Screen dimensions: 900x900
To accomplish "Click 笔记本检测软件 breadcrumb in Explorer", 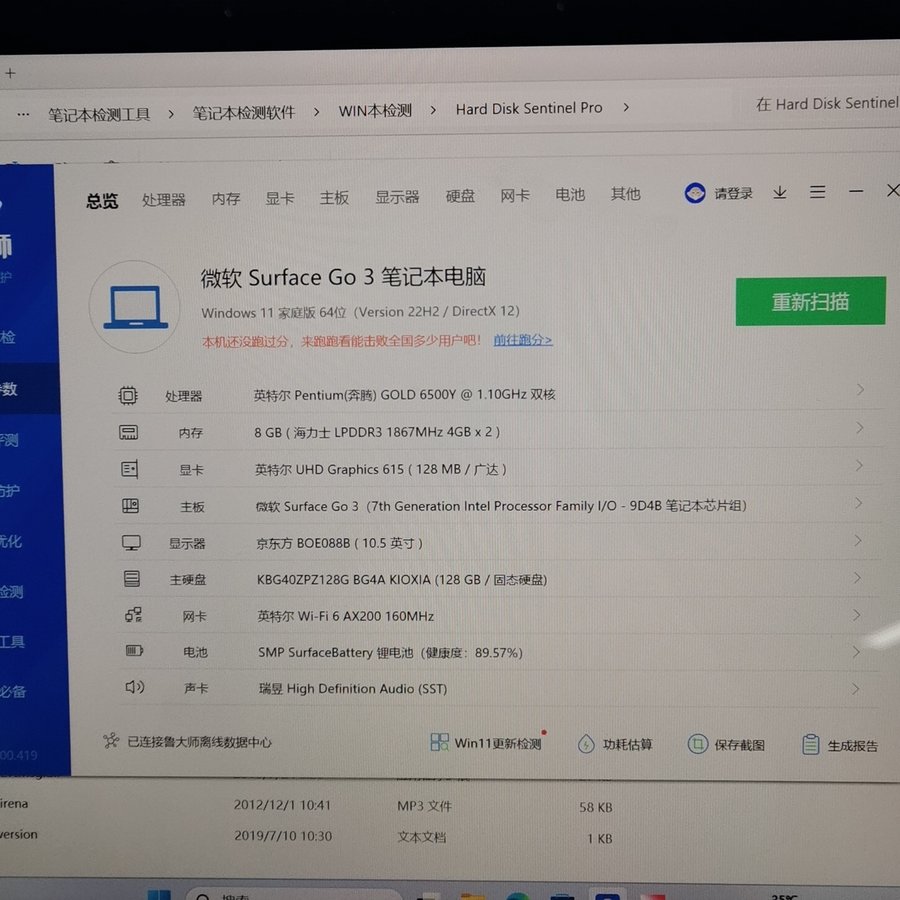I will 243,112.
